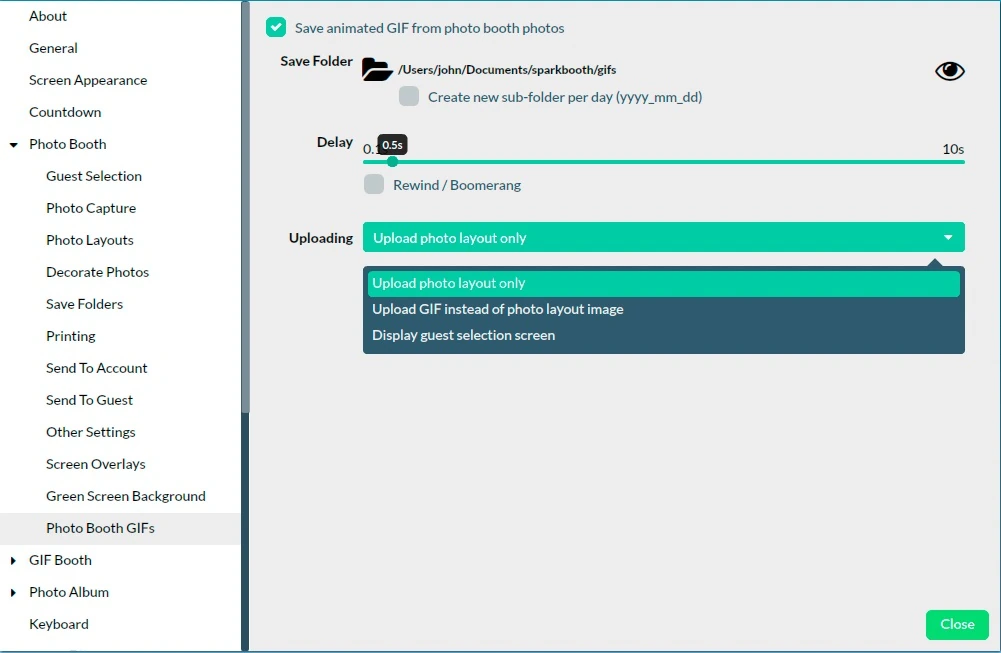1001x653 pixels.
Task: Open the Uploading dropdown arrow
Action: 948,237
